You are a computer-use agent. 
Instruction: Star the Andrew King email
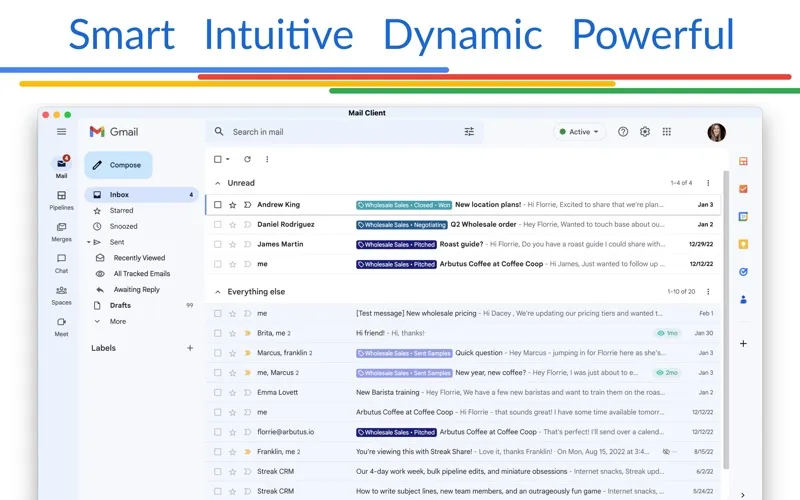(233, 205)
